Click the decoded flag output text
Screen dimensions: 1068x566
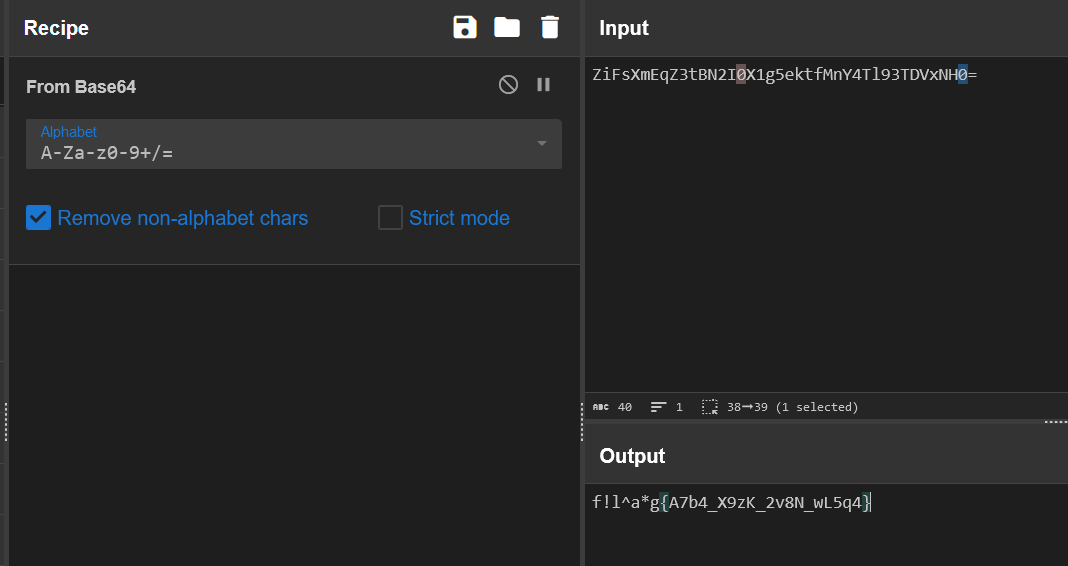coord(732,503)
